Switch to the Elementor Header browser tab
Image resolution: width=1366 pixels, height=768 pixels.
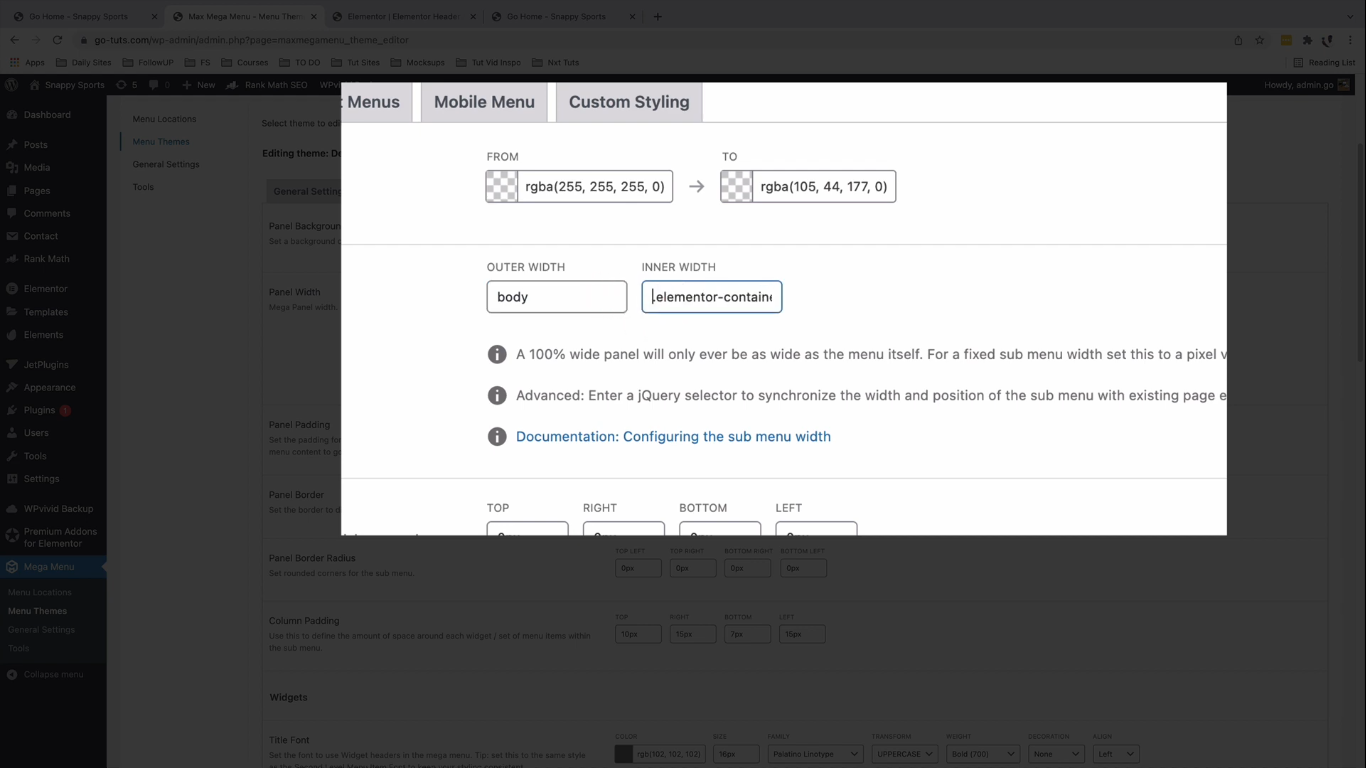pos(402,17)
